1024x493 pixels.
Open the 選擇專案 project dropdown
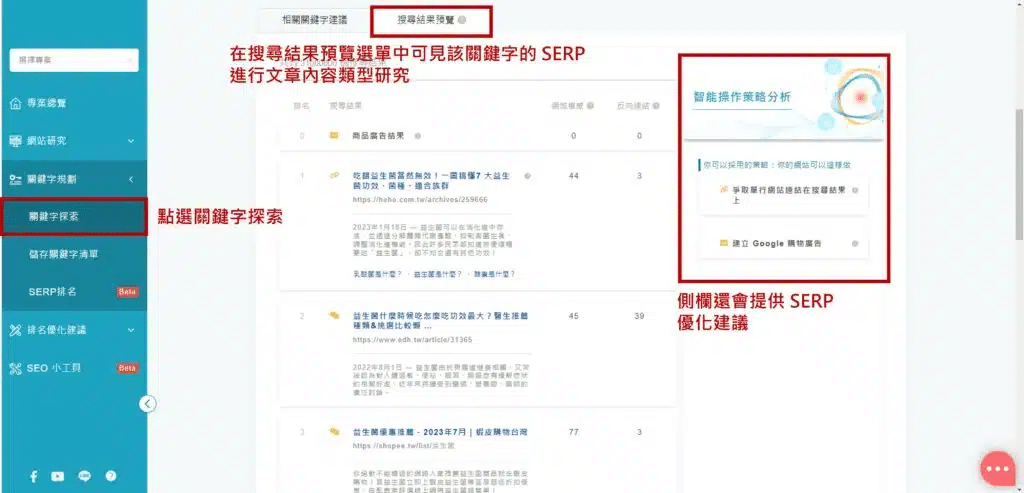coord(72,60)
